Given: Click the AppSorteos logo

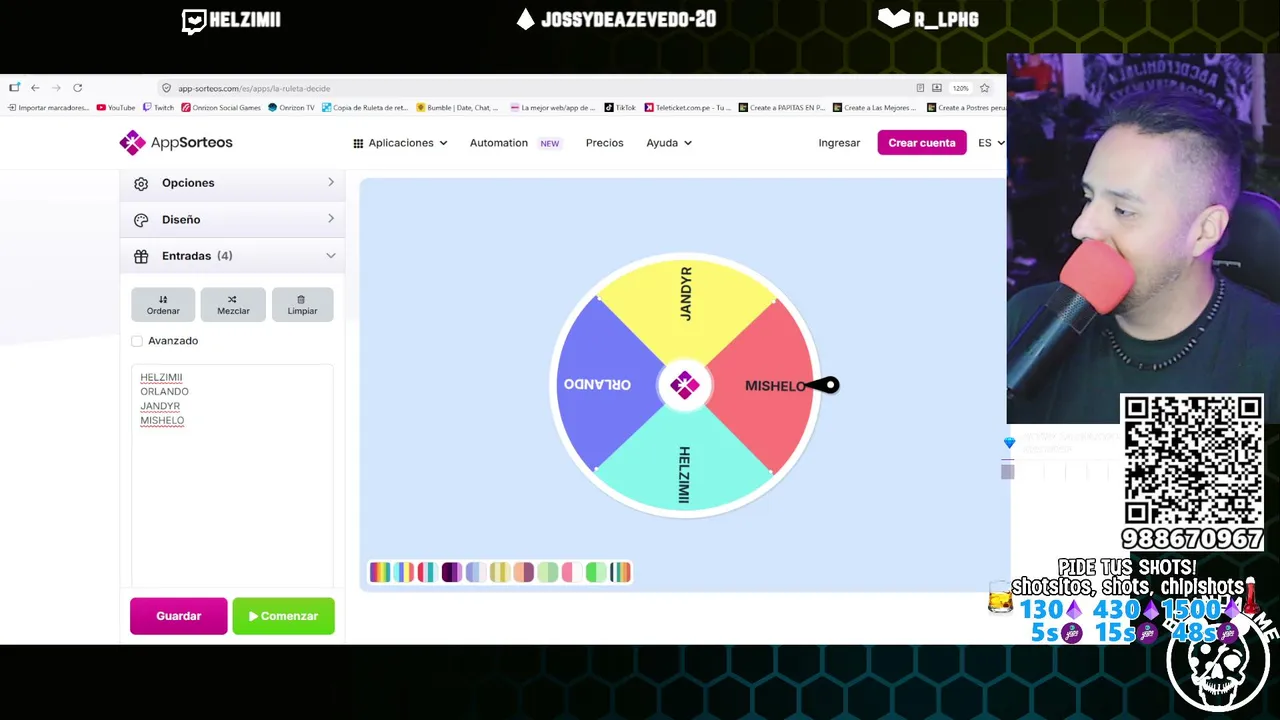Looking at the screenshot, I should pyautogui.click(x=176, y=143).
